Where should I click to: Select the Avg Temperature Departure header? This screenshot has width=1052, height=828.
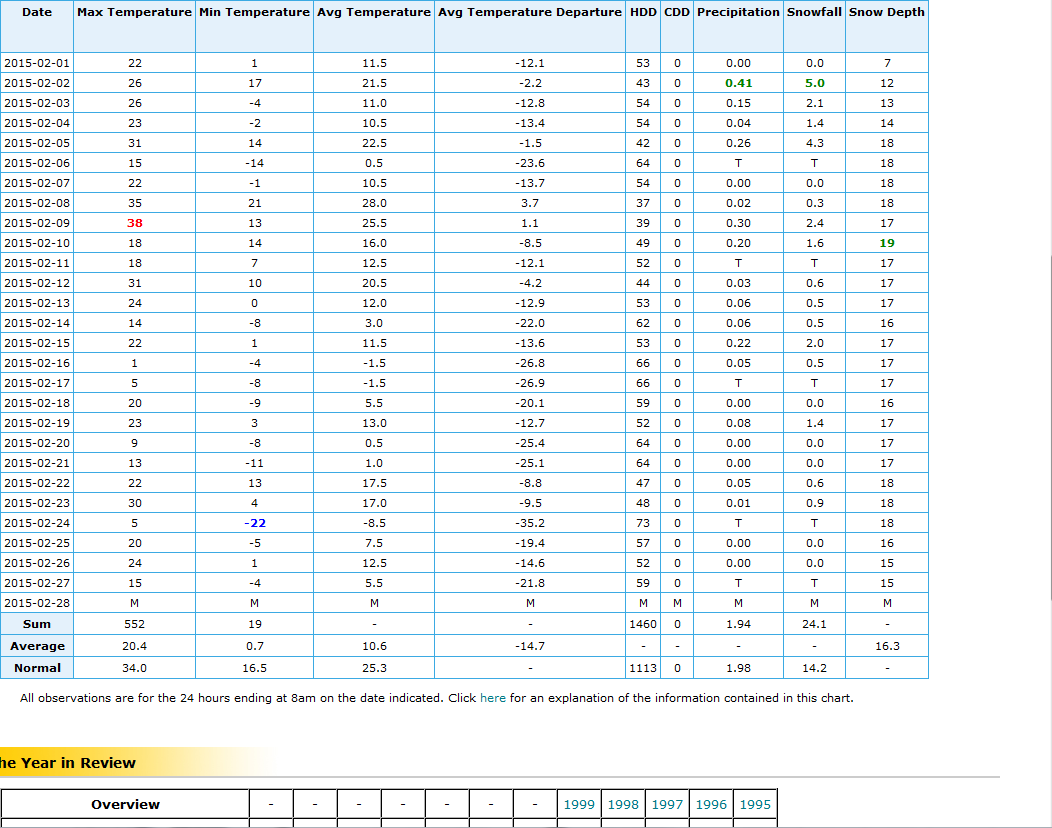tap(530, 12)
